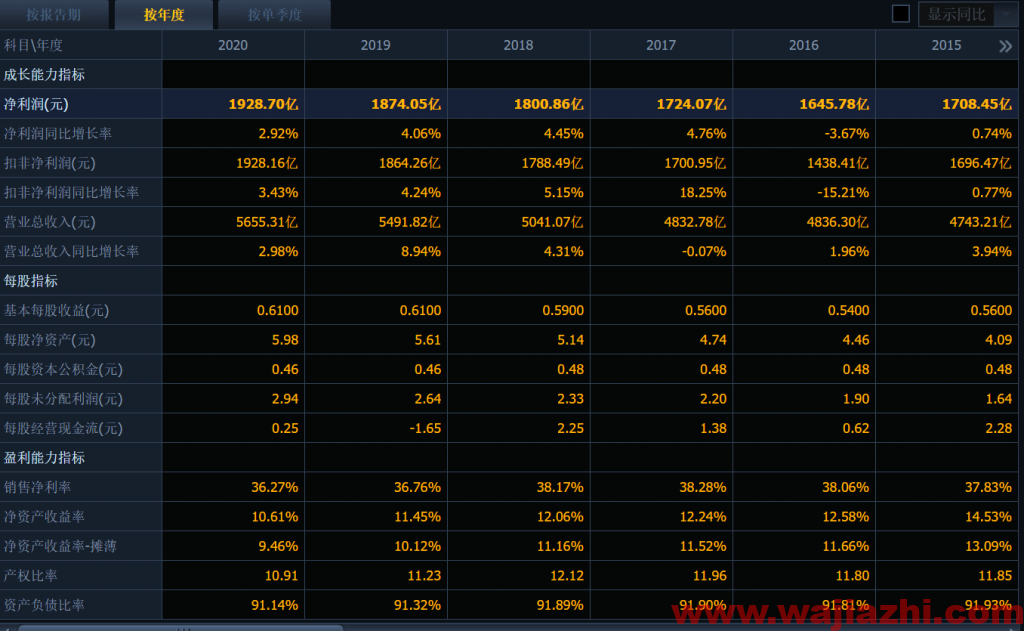The height and width of the screenshot is (631, 1024).
Task: Select the 扣非净利润(元) row label
Action: pos(50,163)
